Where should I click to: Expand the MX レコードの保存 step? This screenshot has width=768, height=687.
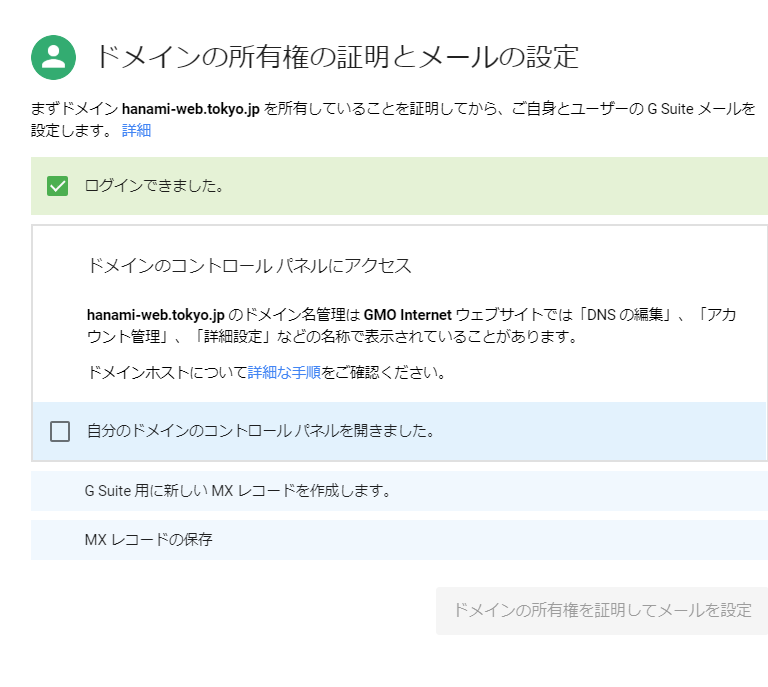tap(399, 540)
